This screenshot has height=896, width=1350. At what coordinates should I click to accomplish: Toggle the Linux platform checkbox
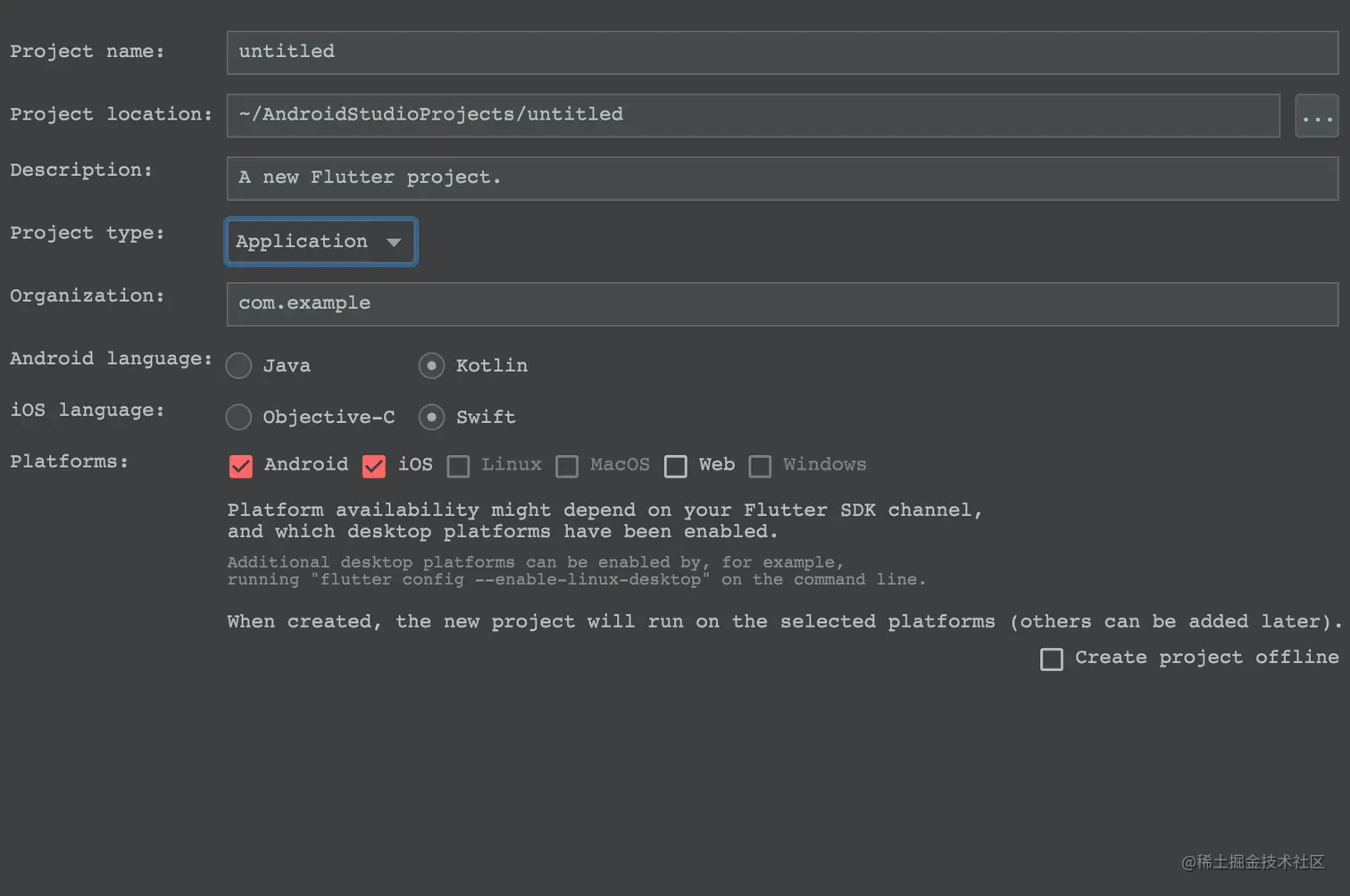458,466
